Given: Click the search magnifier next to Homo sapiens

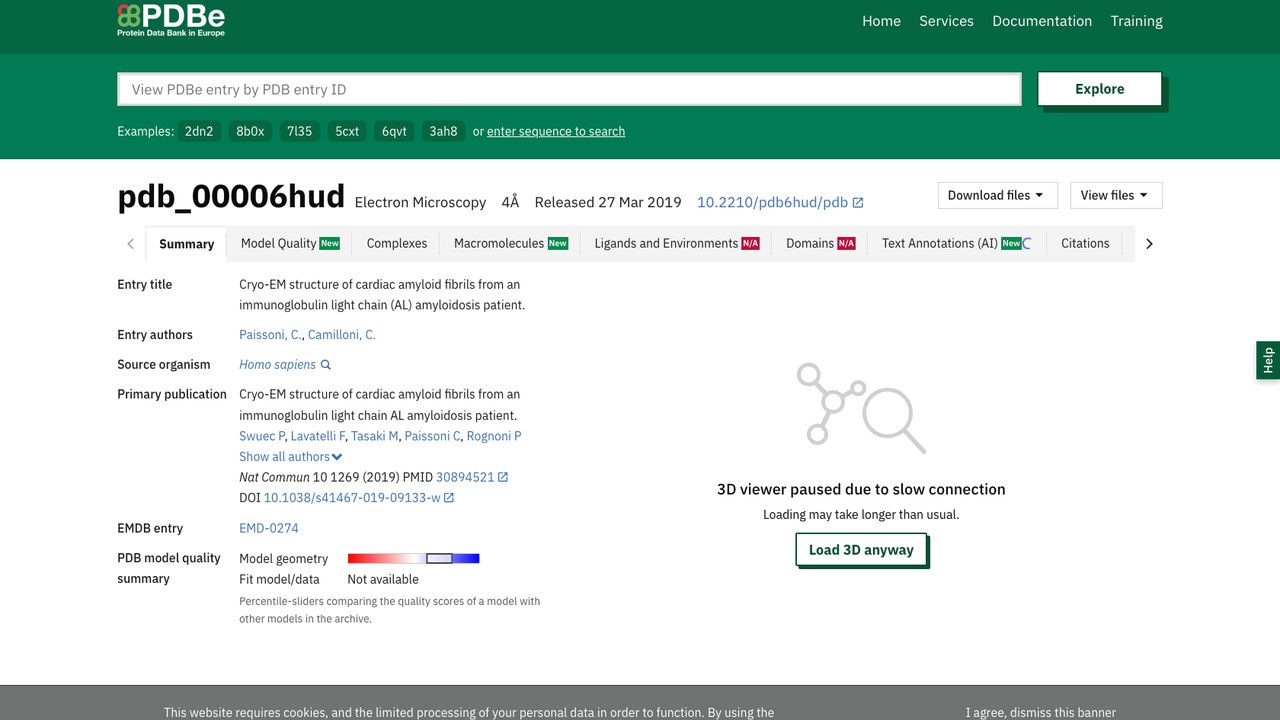Looking at the screenshot, I should coord(326,365).
